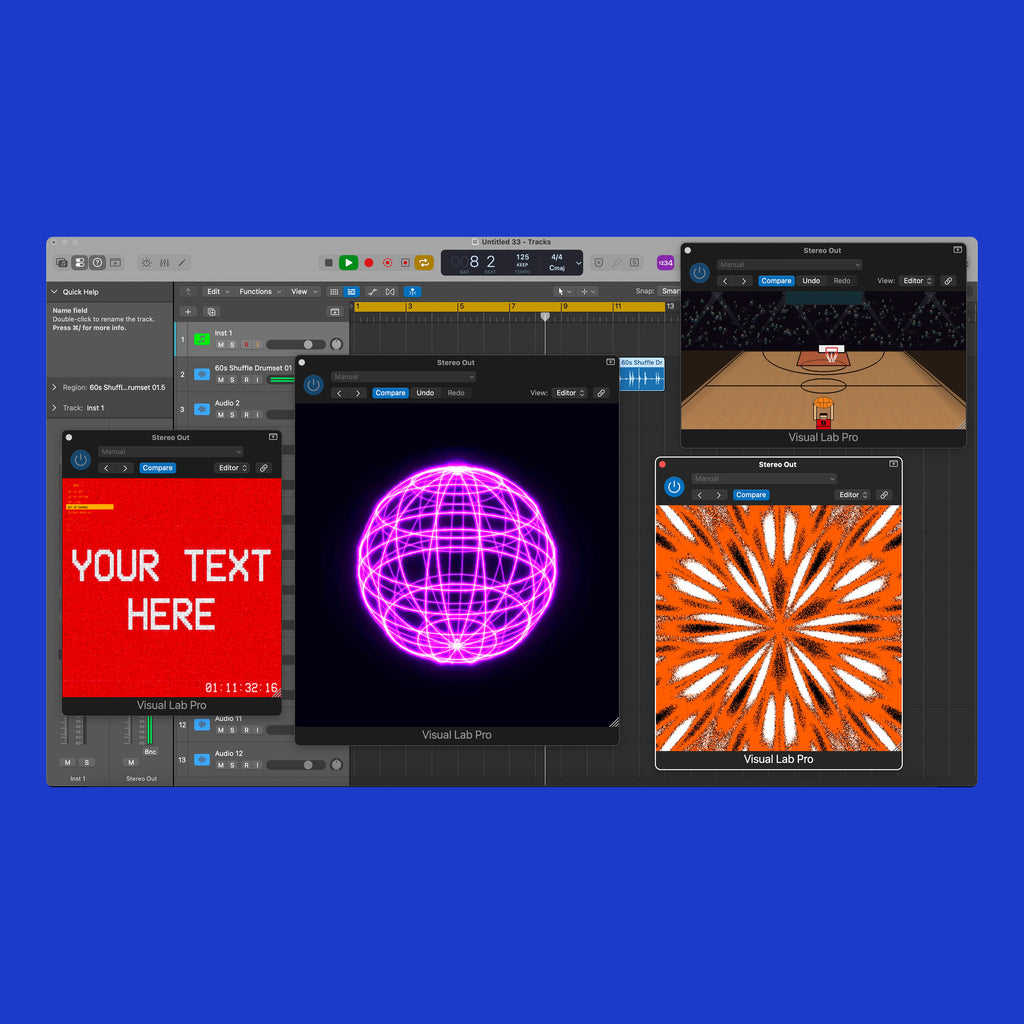1024x1024 pixels.
Task: Open Editor dropdown in red text window
Action: [232, 468]
